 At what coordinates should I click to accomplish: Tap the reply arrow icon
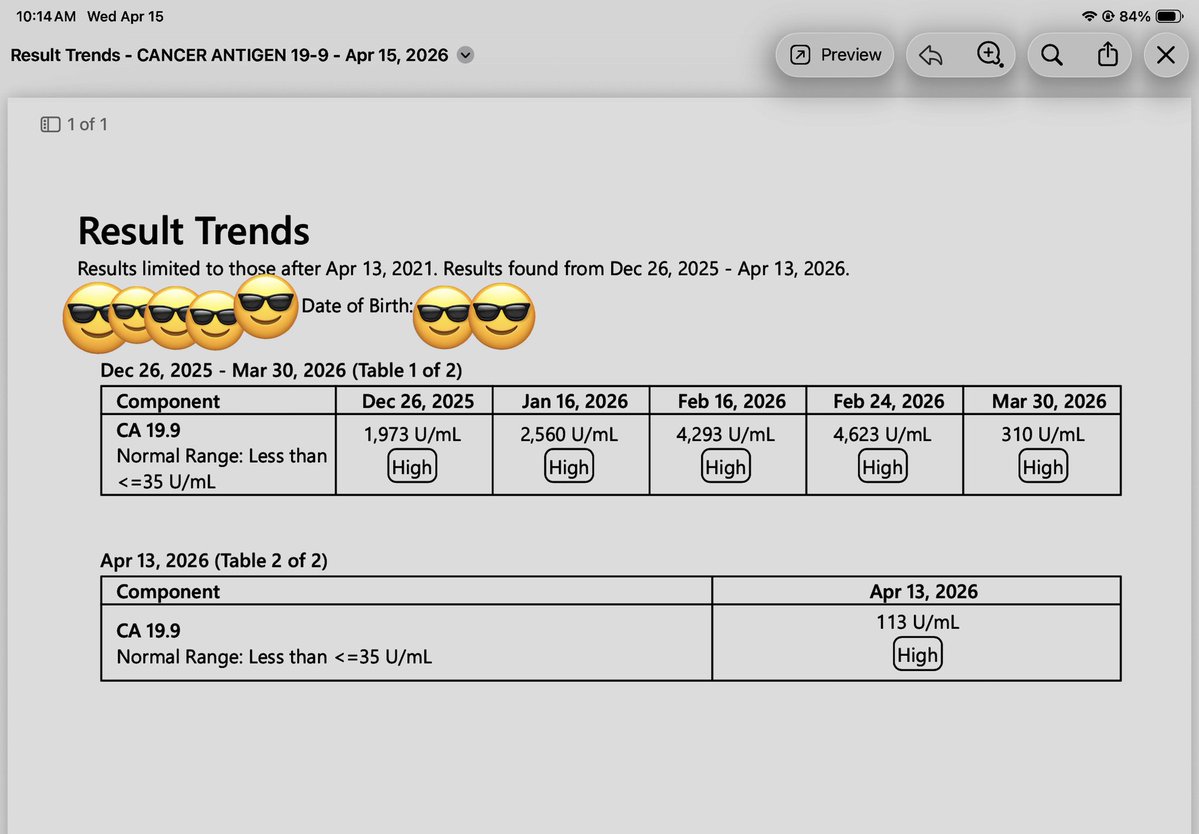(x=931, y=55)
